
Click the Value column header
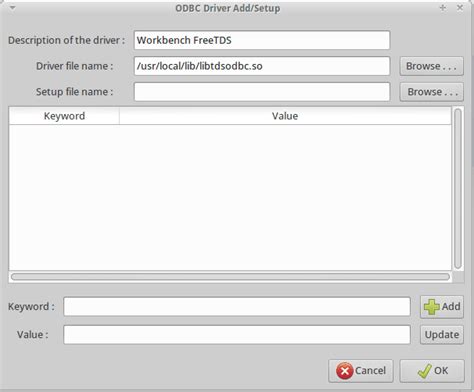tap(285, 116)
